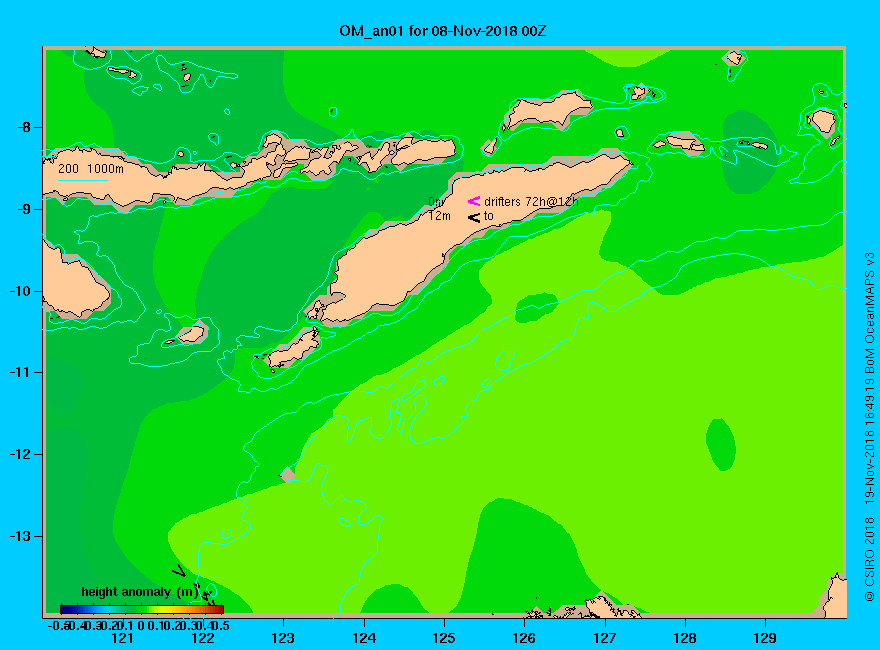The height and width of the screenshot is (650, 880).
Task: Click the longitude label 127
Action: 604,638
